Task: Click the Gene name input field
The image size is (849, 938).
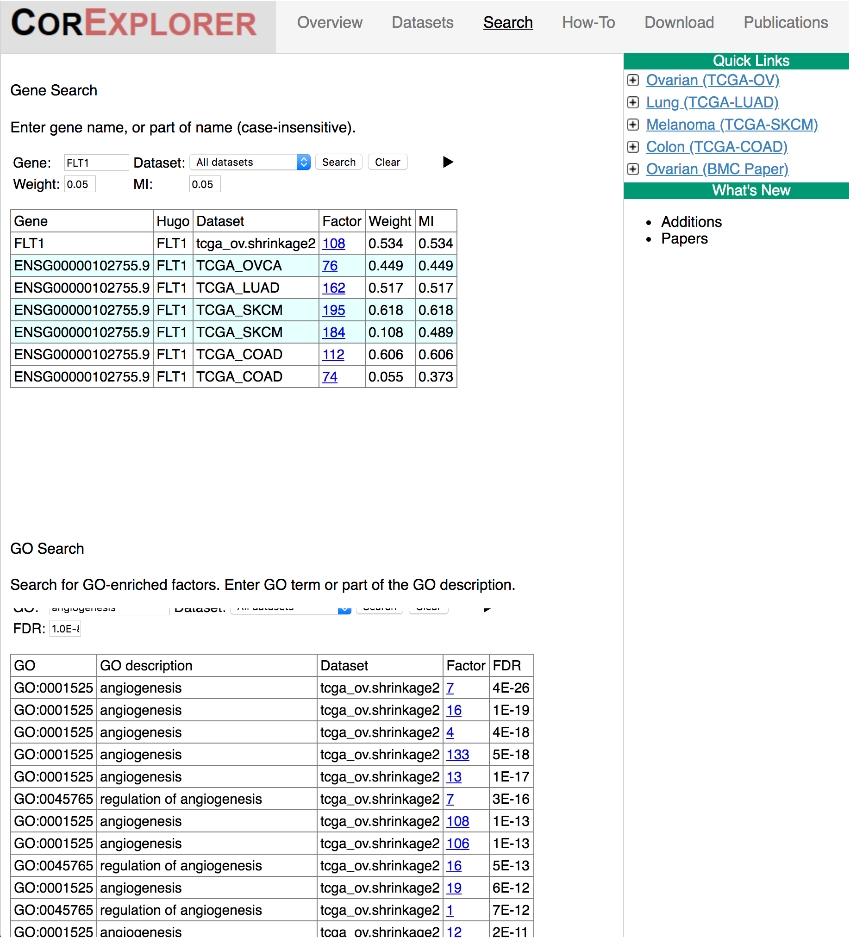Action: tap(96, 162)
